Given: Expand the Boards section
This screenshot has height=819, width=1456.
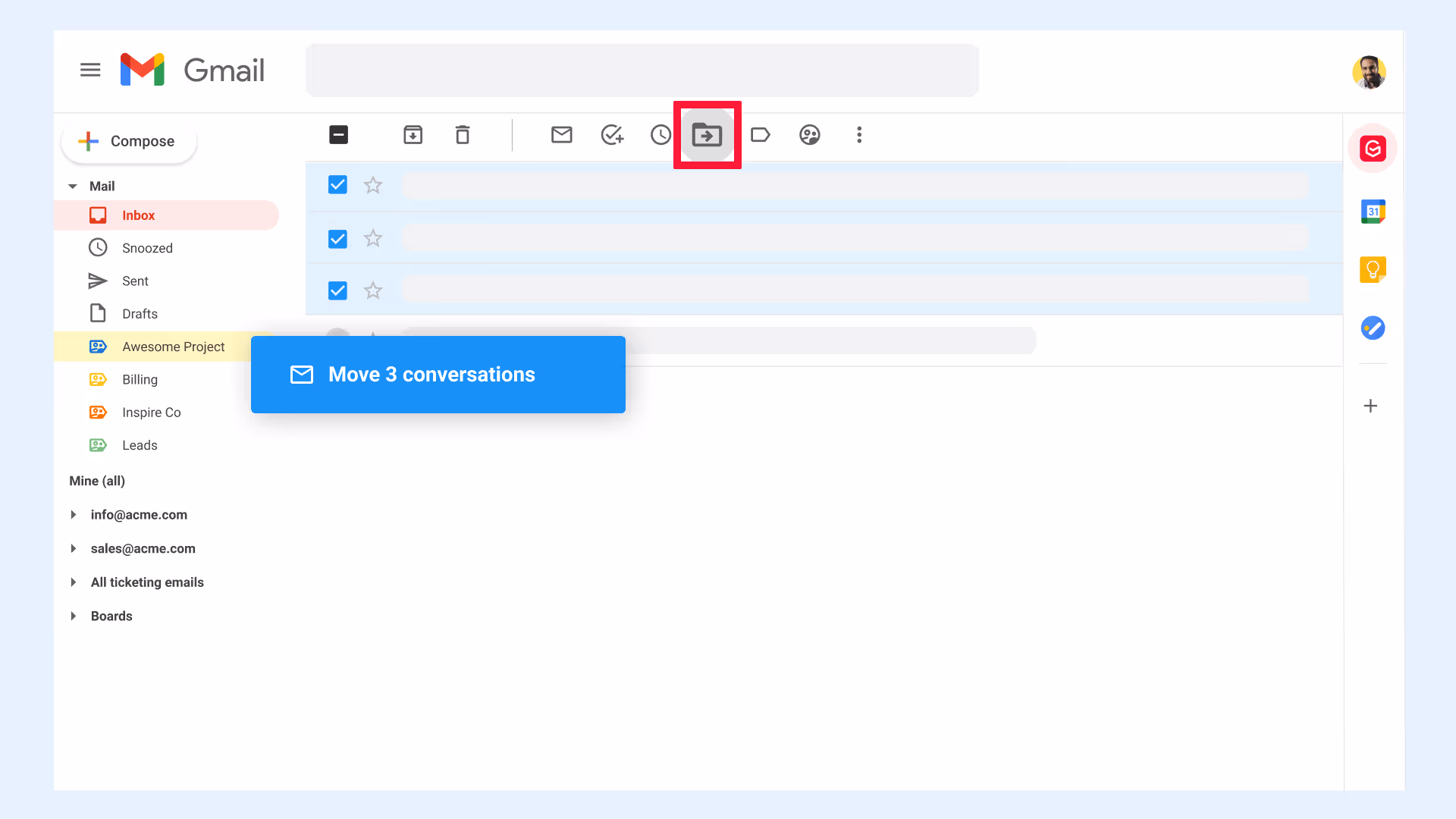Looking at the screenshot, I should (x=74, y=616).
